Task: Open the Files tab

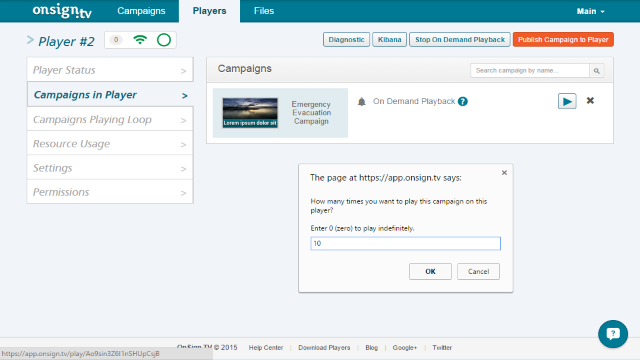Action: click(264, 11)
